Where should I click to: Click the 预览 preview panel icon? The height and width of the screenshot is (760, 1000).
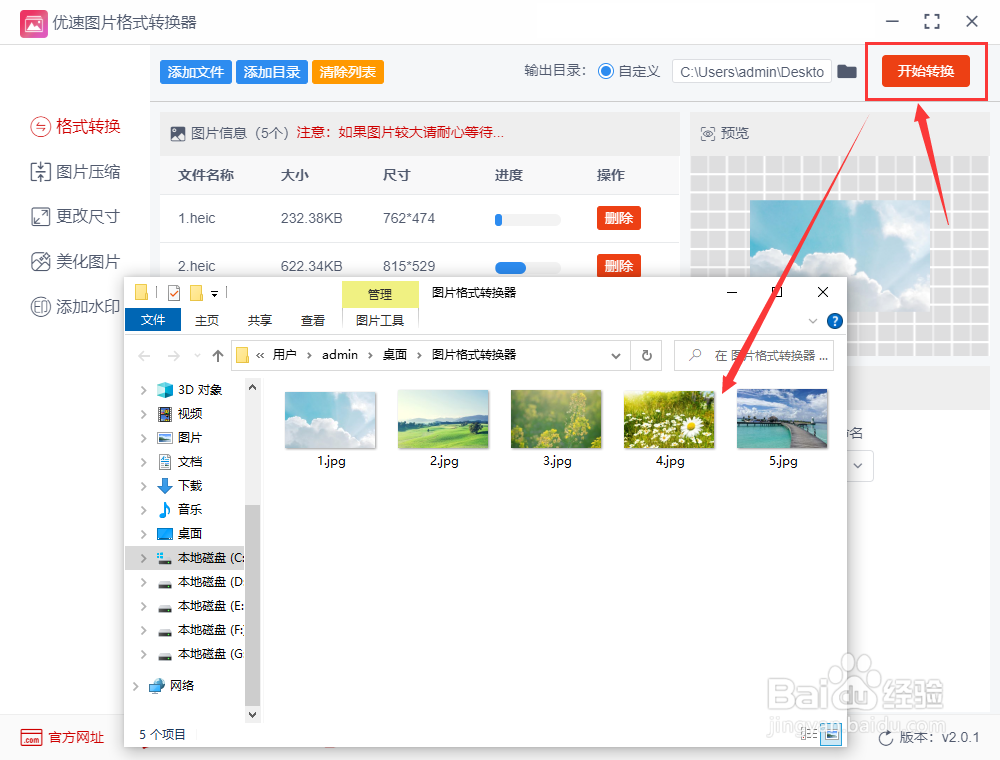coord(709,132)
